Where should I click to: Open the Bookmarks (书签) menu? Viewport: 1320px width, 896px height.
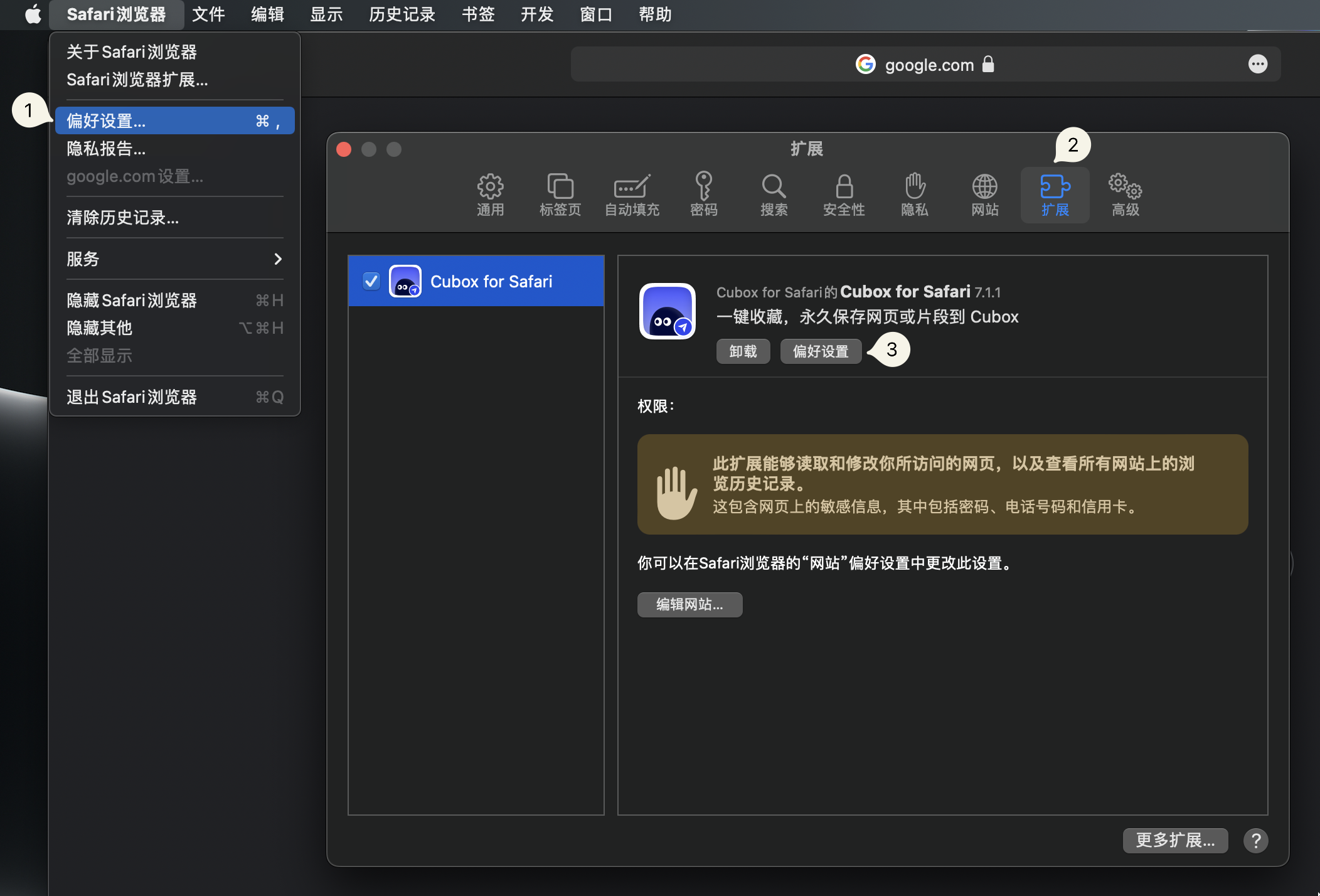(x=478, y=14)
